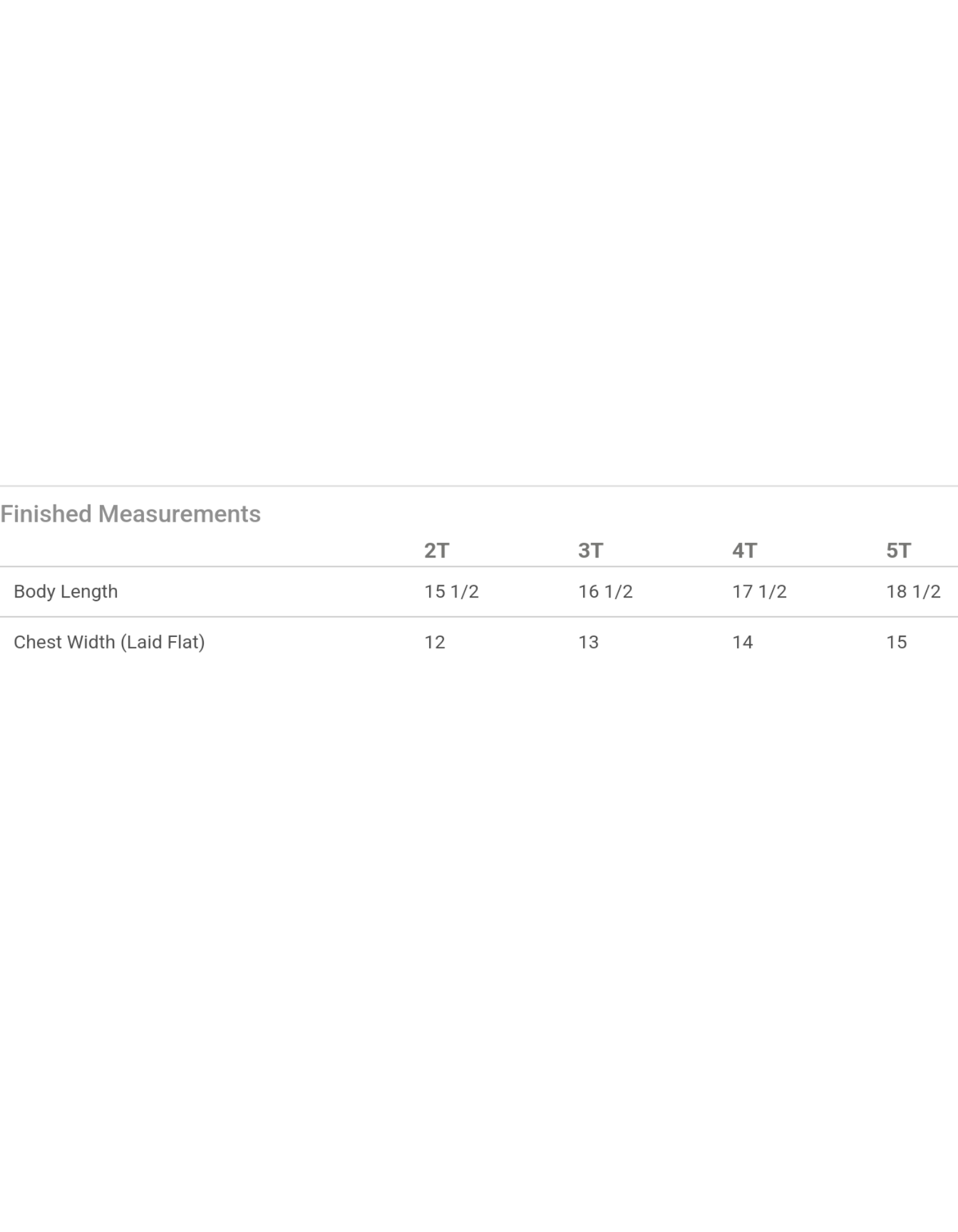
Task: Click the Body Length row label
Action: click(x=66, y=591)
